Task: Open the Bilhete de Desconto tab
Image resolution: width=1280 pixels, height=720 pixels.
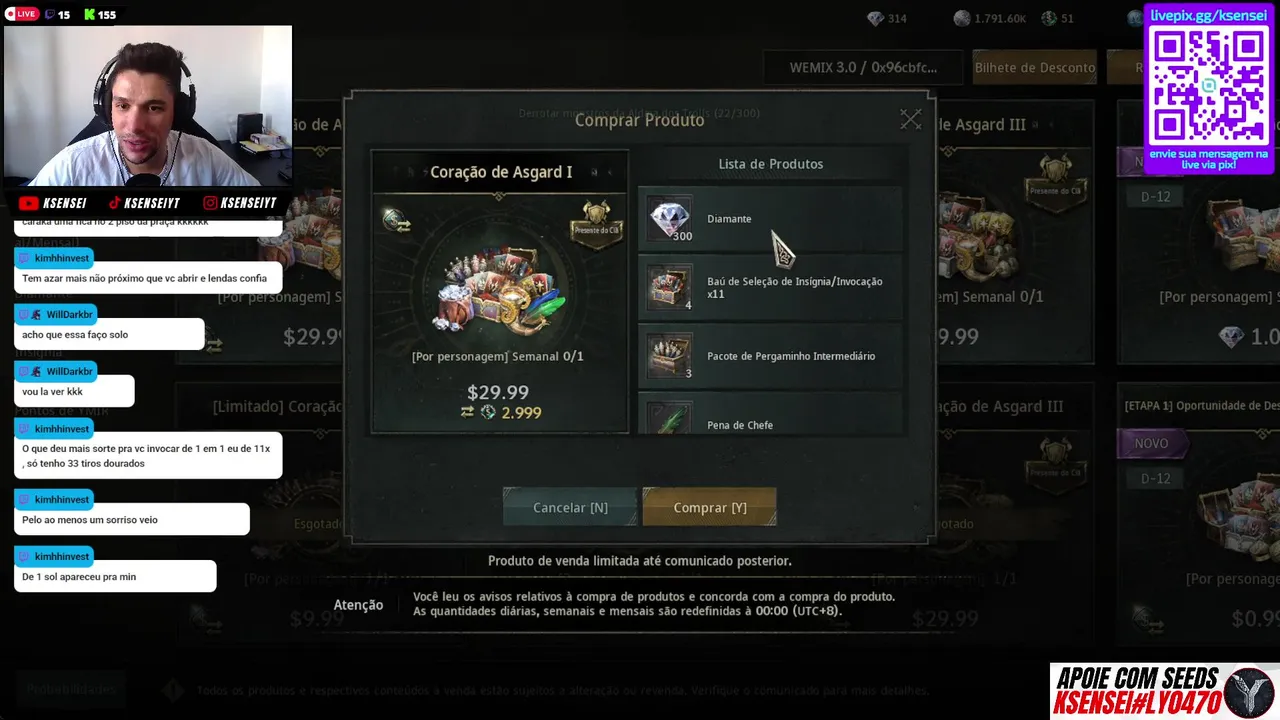Action: 1035,68
